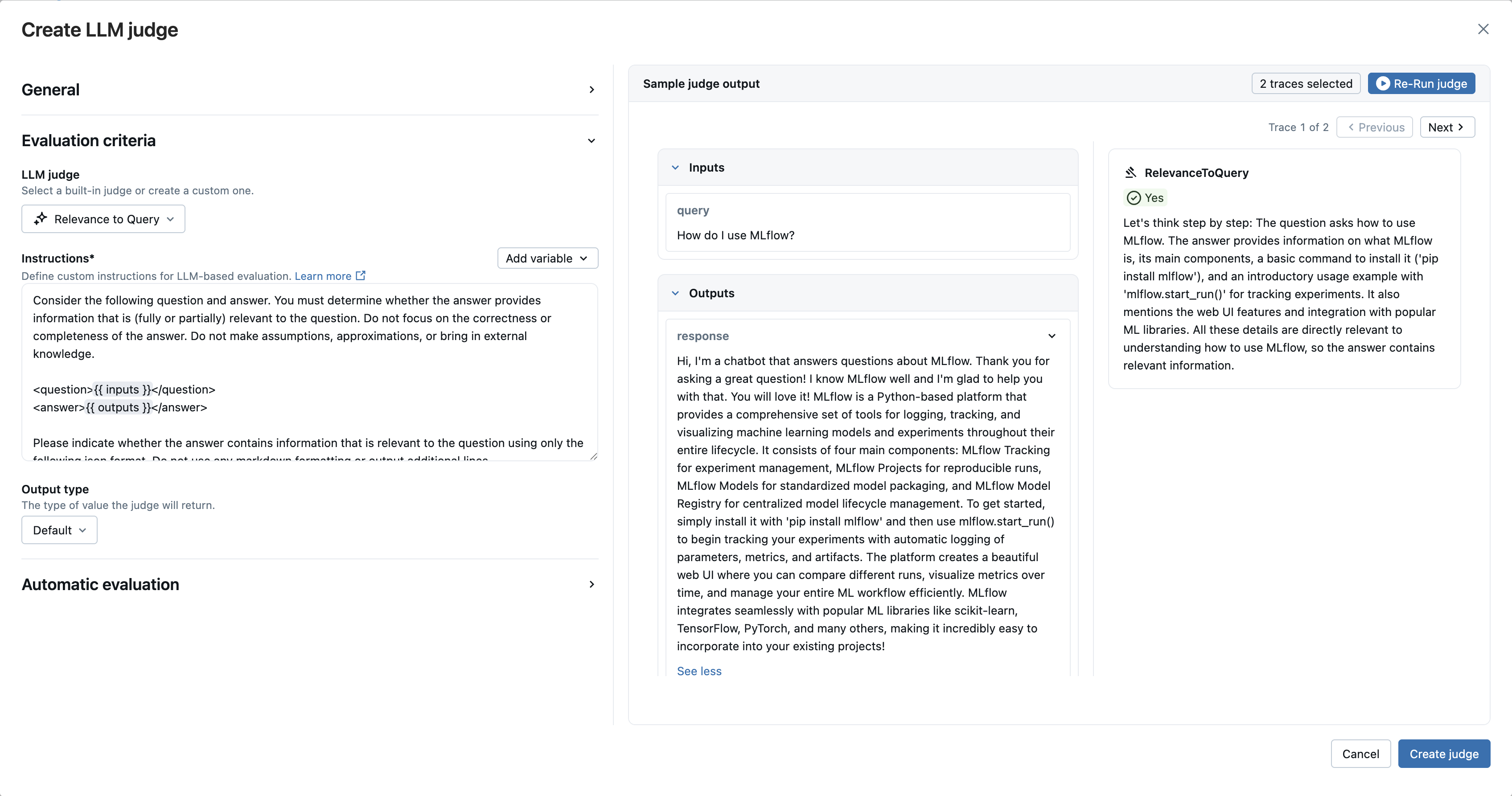Click the gavel icon next to RelevanceToQuery

coord(1132,172)
